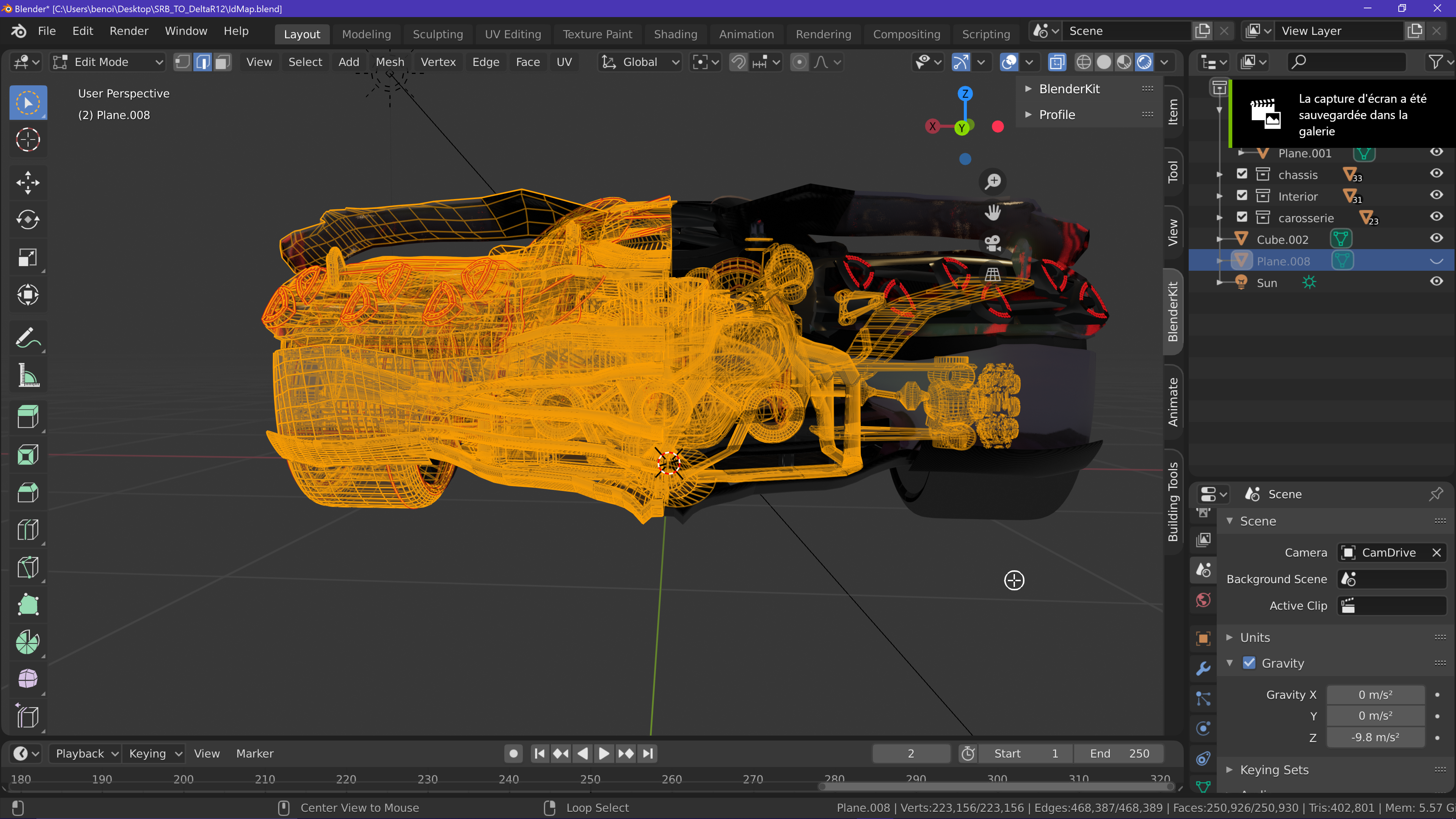Pick the Loop Cut tool

[x=28, y=530]
